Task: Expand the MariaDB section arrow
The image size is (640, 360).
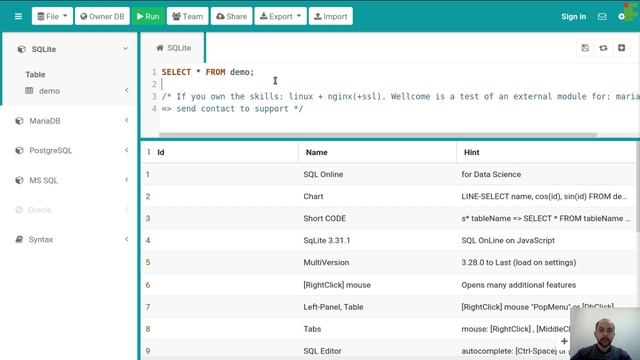Action: [127, 120]
